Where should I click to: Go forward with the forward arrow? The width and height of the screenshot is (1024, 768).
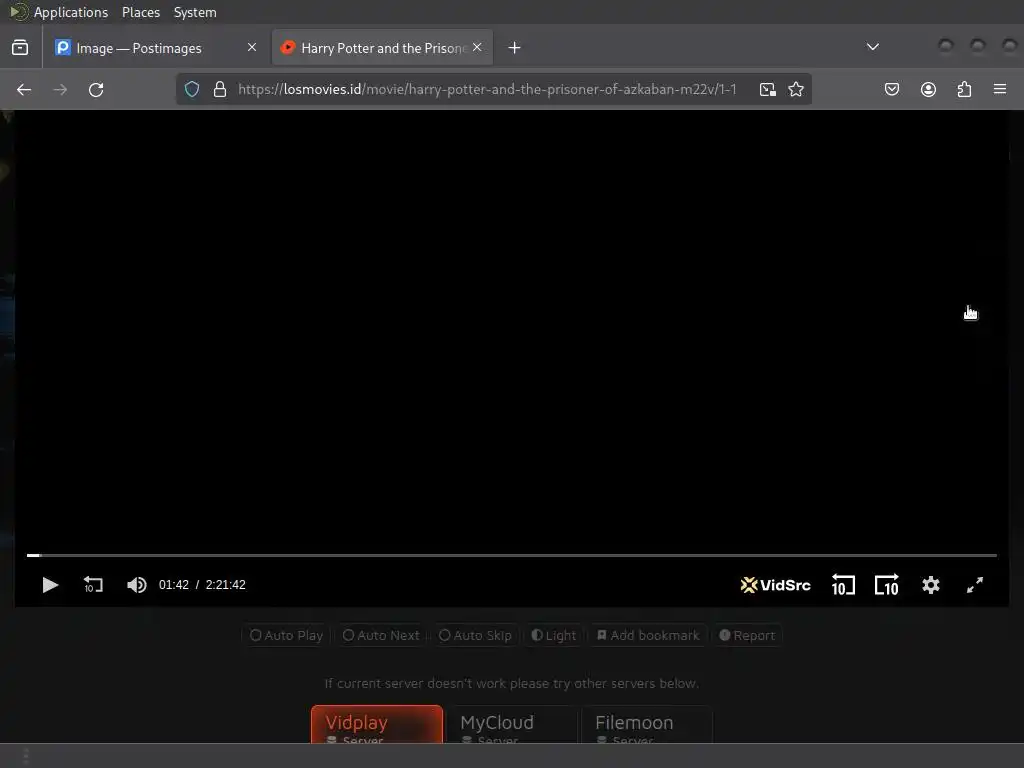pos(60,89)
